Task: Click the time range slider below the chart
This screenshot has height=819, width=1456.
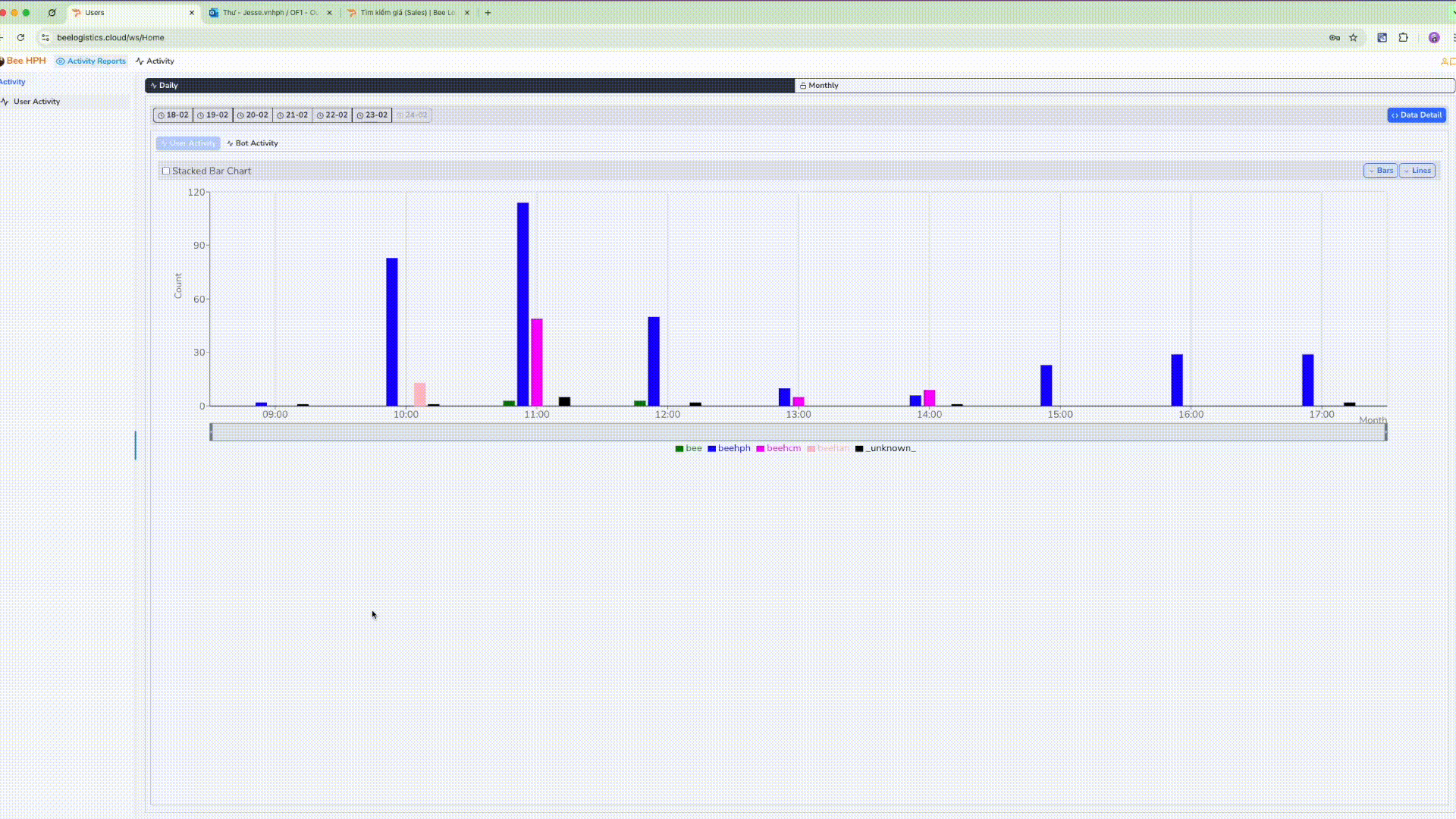Action: 799,431
